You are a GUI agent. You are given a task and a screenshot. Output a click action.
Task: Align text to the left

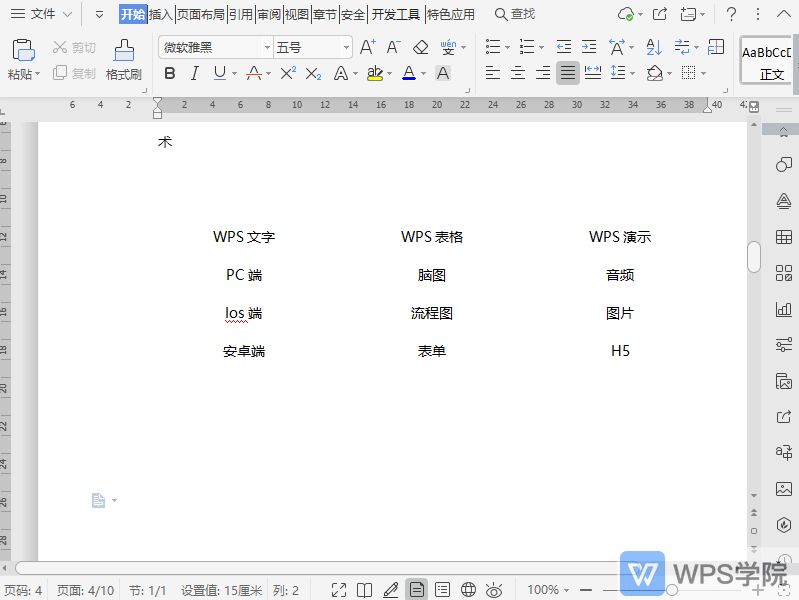pyautogui.click(x=492, y=73)
